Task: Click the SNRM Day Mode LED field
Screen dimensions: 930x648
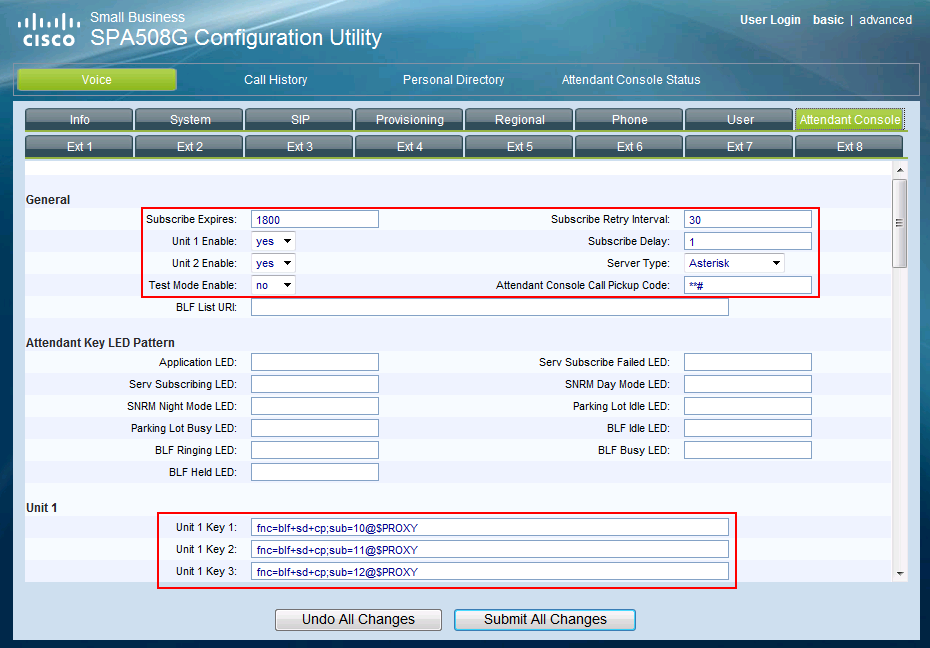Action: coord(748,384)
